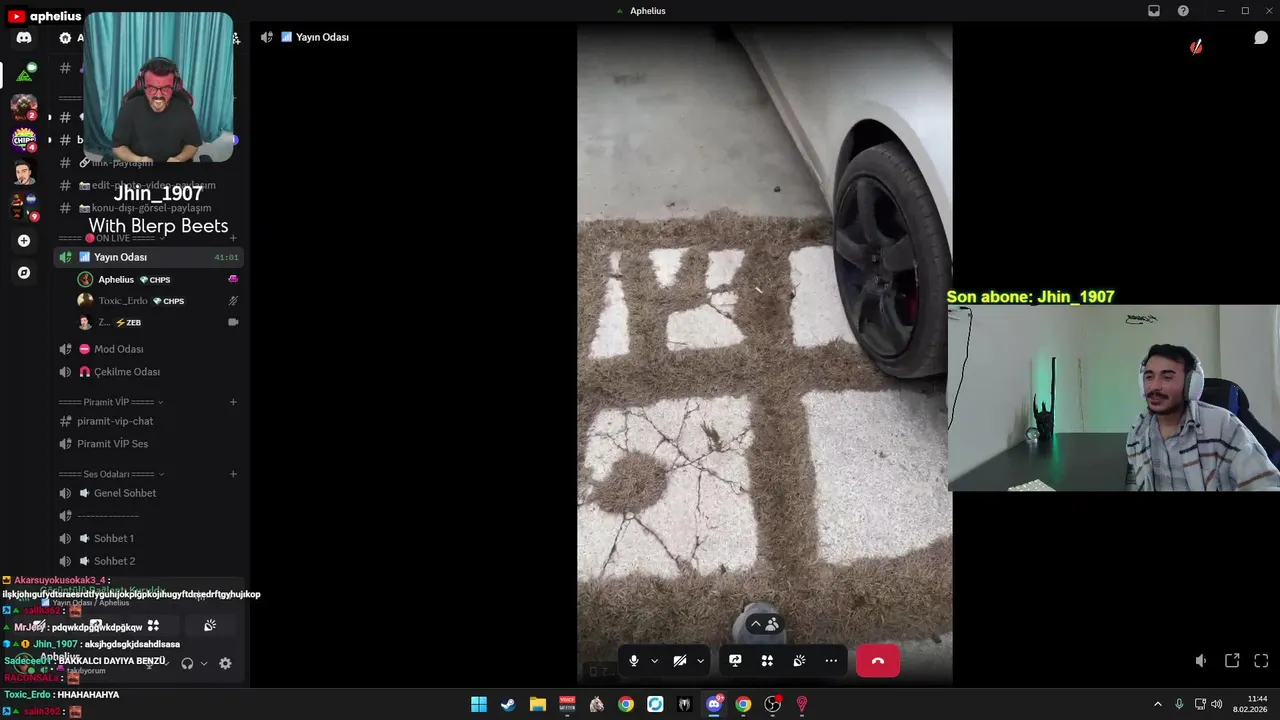Show hidden system tray icons
Screen dimensions: 1280x720
1158,704
